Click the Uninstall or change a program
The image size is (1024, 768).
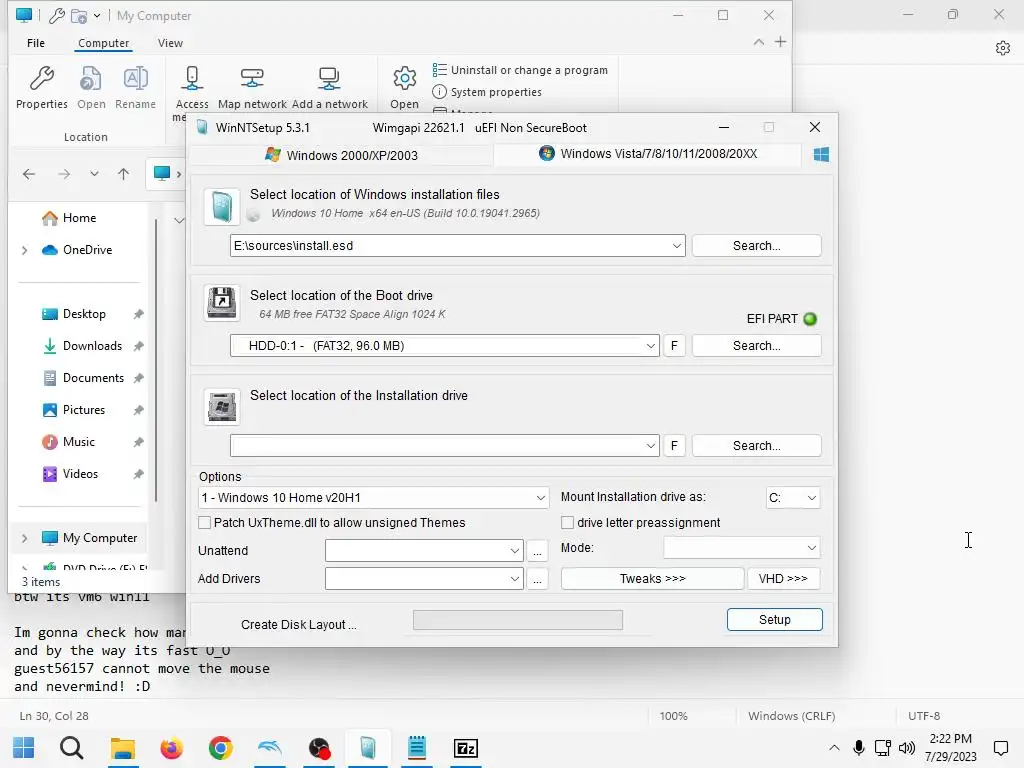point(520,70)
